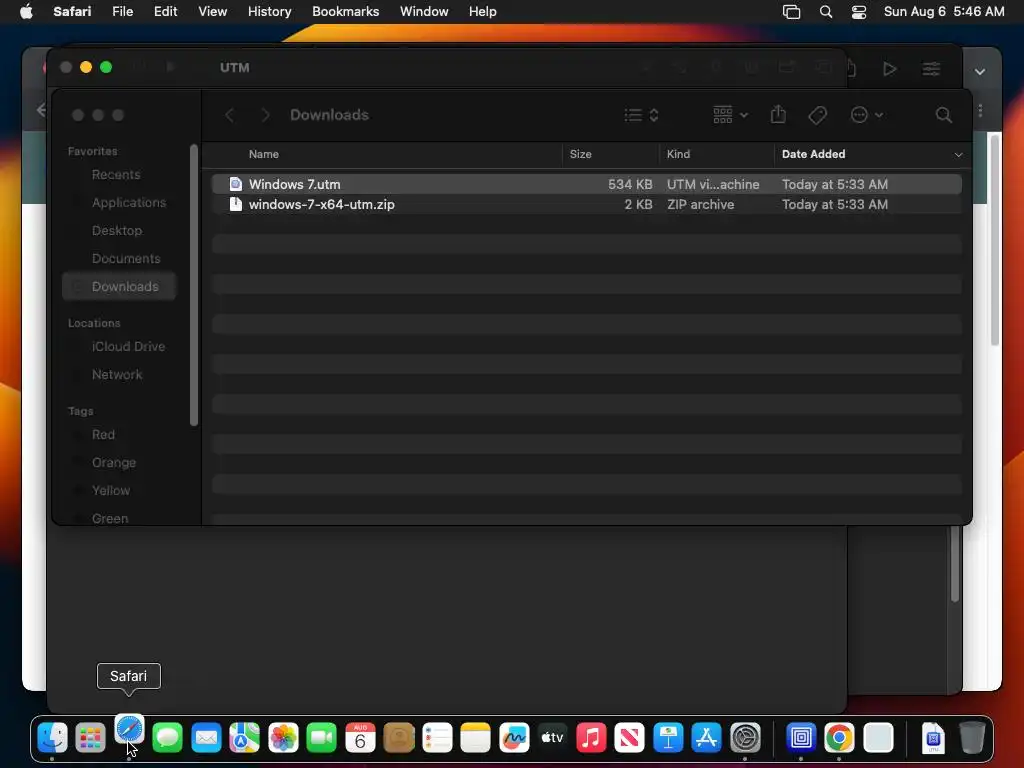Open the History menu
This screenshot has width=1024, height=768.
pos(269,12)
